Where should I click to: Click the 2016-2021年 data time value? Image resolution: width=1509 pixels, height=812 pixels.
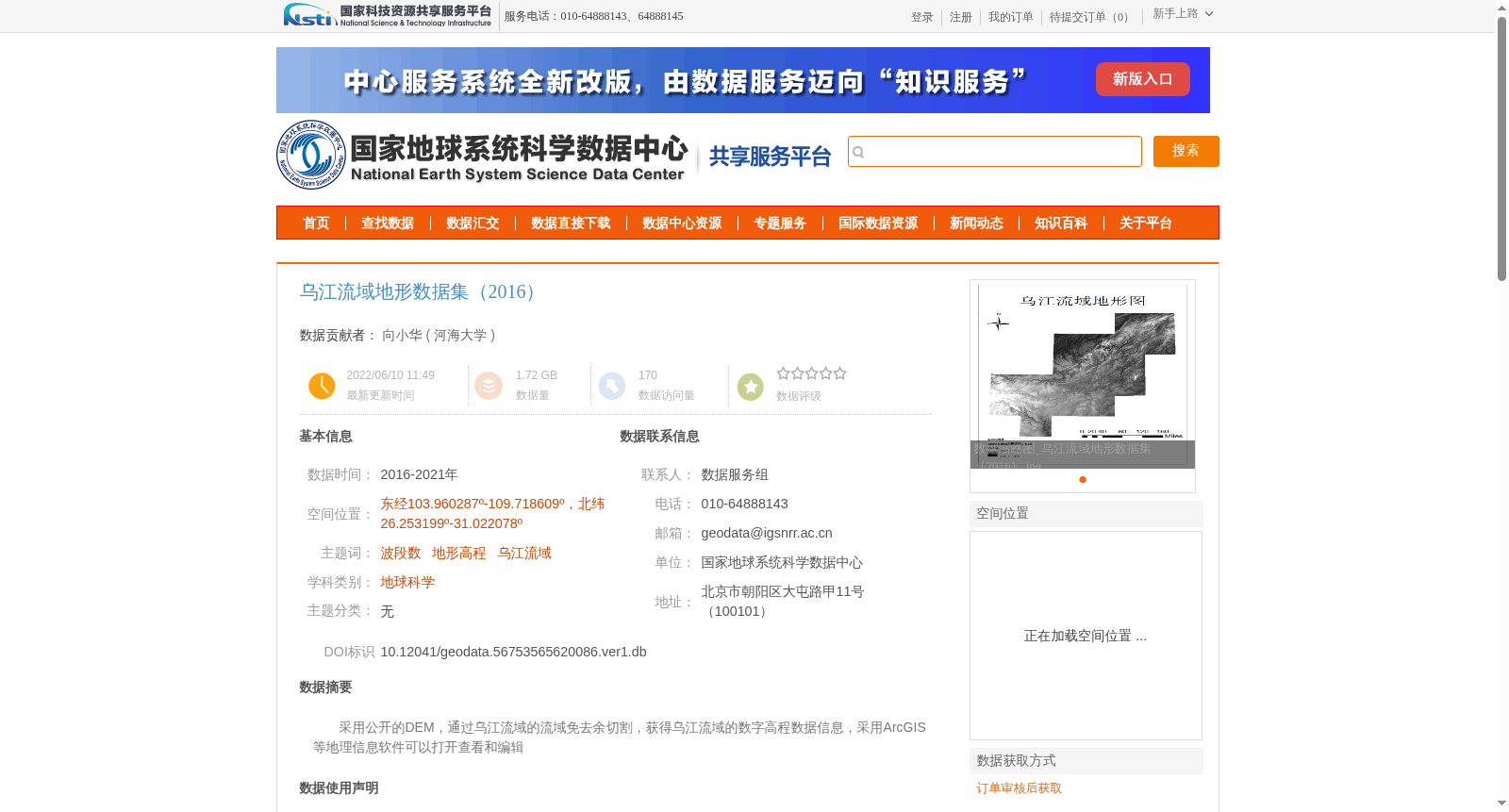pyautogui.click(x=419, y=475)
